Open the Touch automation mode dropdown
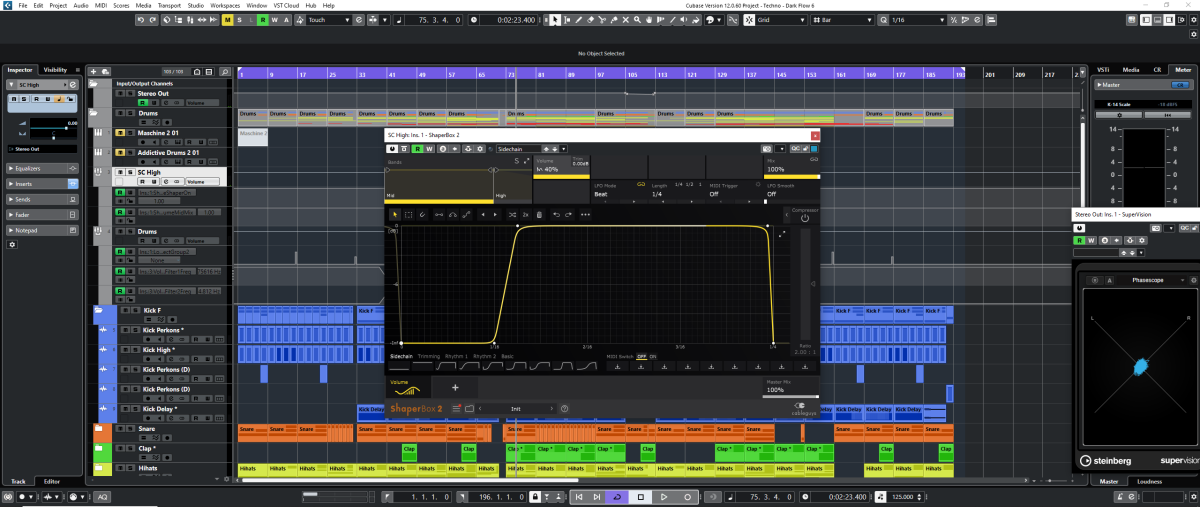The width and height of the screenshot is (1200, 507). (x=330, y=19)
